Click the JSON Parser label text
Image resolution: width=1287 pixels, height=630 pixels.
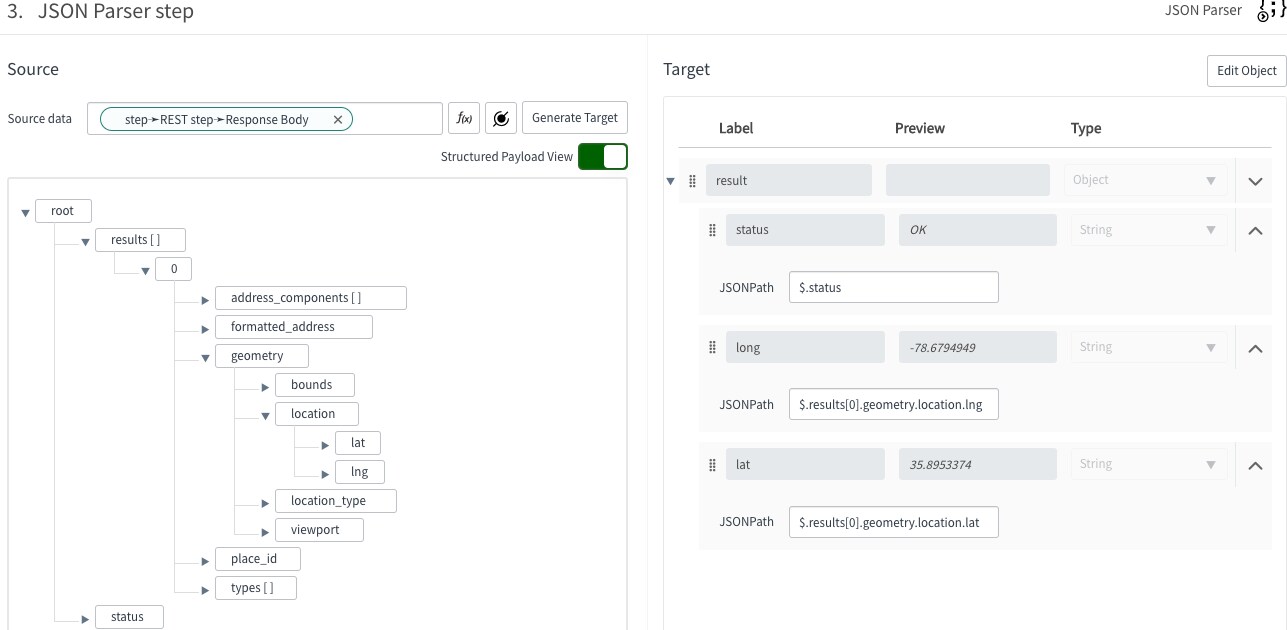(1203, 10)
